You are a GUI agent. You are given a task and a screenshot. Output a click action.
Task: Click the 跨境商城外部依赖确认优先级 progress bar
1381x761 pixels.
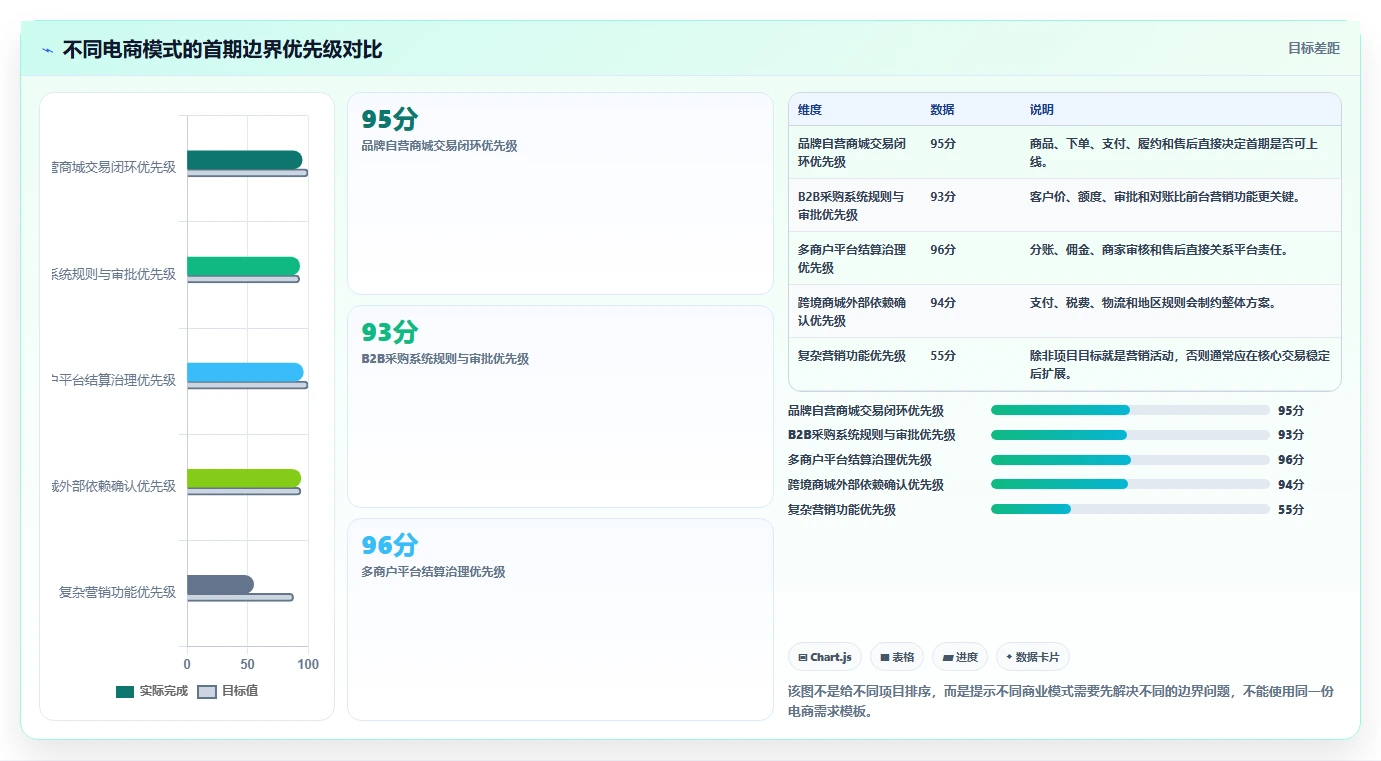1130,485
